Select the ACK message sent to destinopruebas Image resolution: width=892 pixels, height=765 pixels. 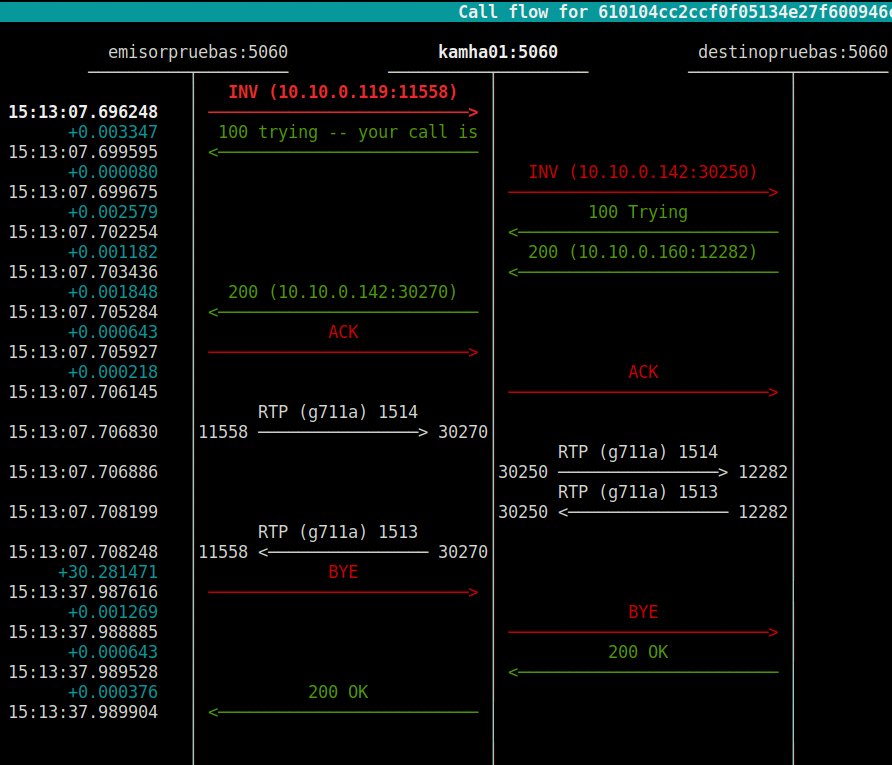(x=643, y=372)
